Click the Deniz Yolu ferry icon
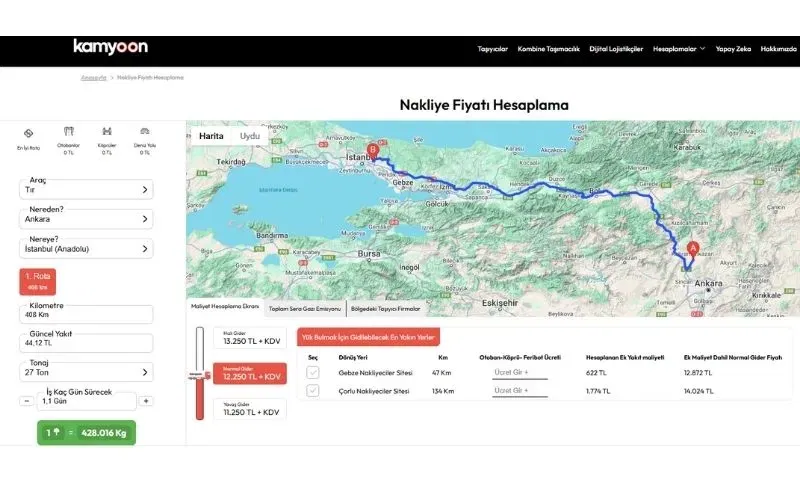The height and width of the screenshot is (500, 800). tap(144, 132)
